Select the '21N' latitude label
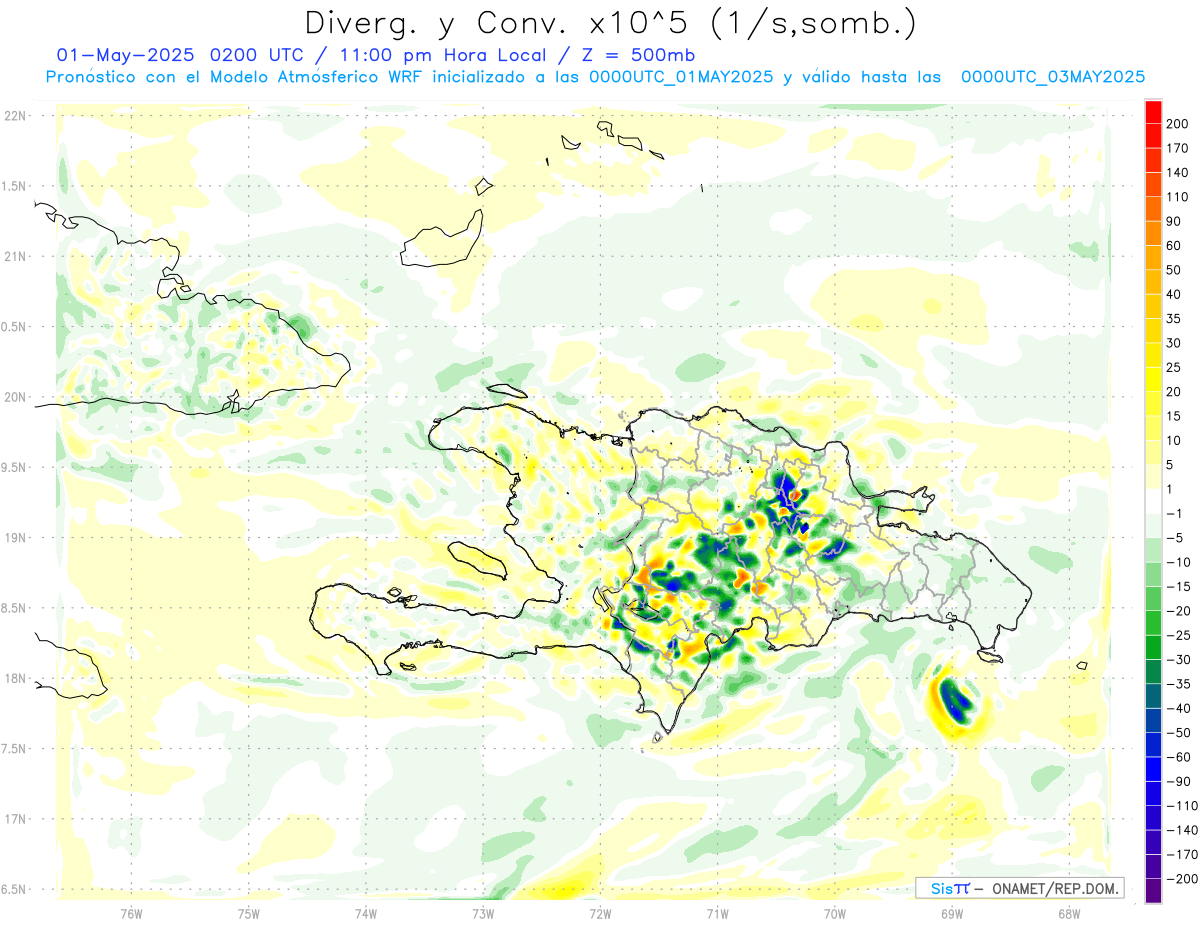The height and width of the screenshot is (927, 1200). click(15, 256)
